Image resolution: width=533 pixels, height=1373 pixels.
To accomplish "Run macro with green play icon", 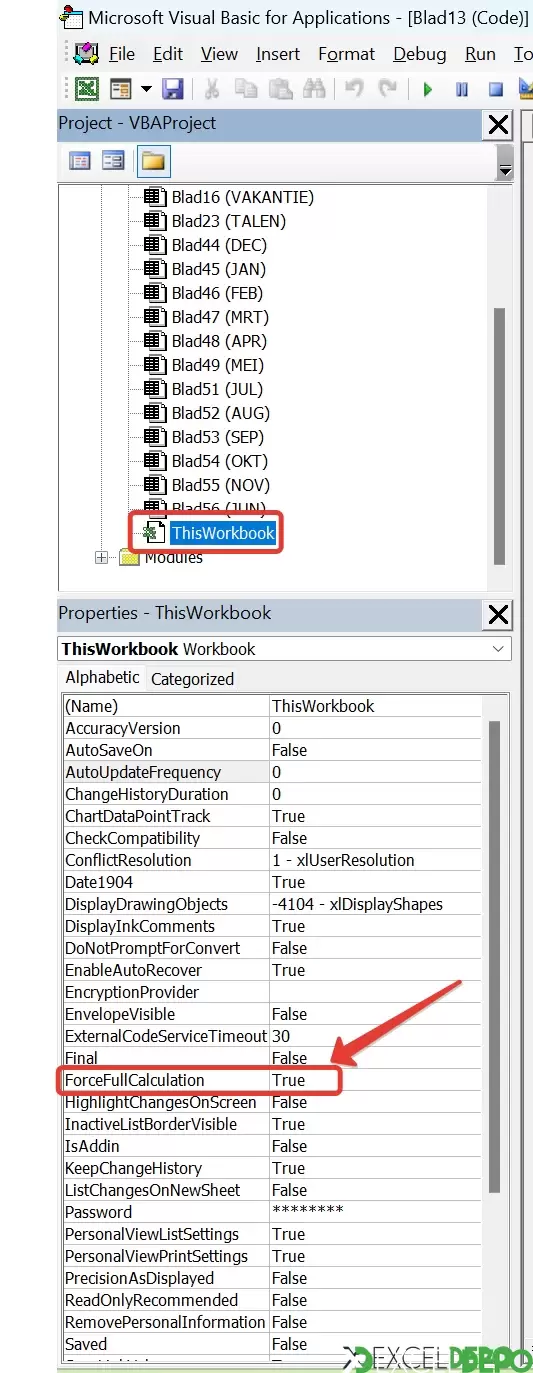I will [428, 90].
